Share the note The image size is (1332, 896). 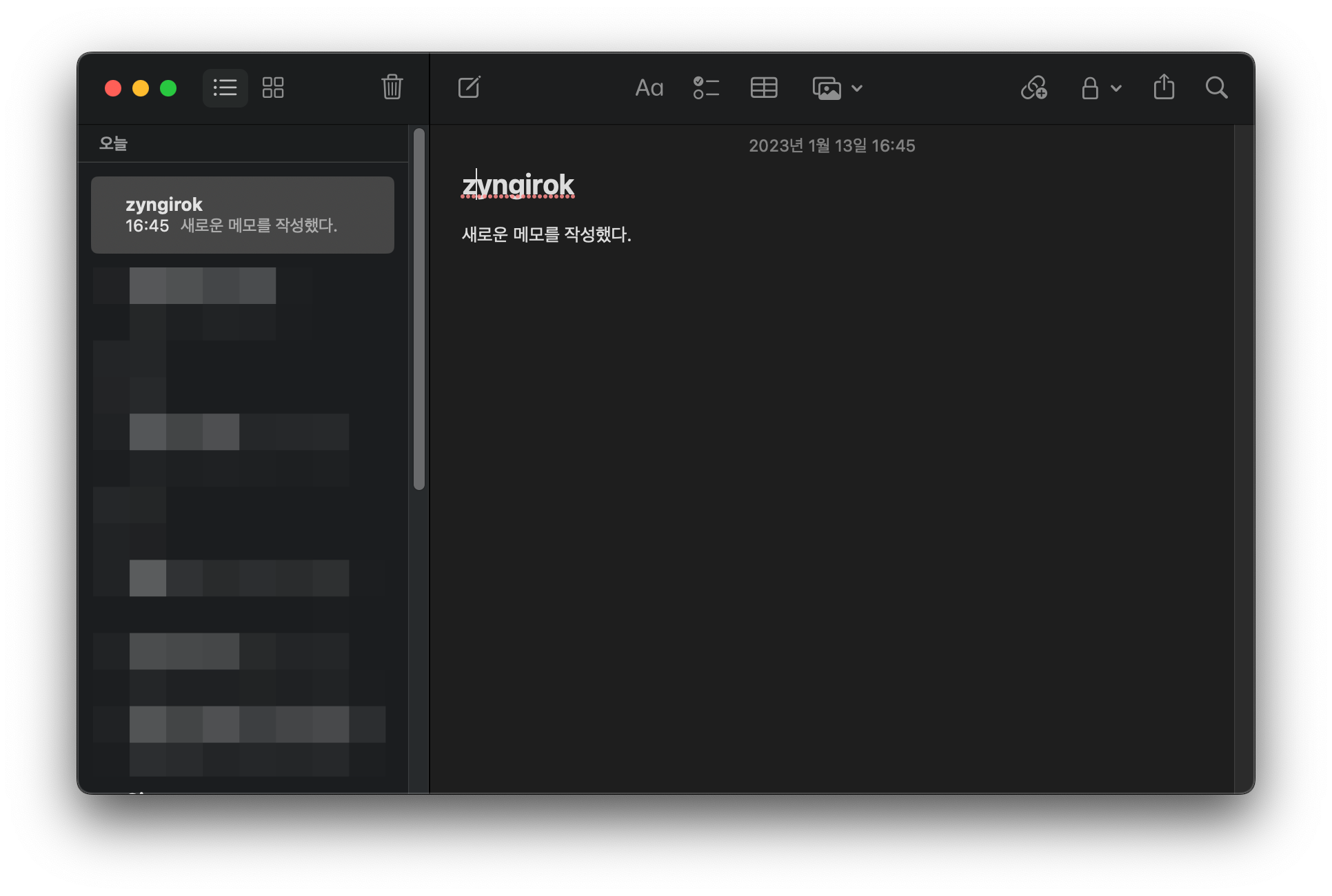tap(1164, 87)
